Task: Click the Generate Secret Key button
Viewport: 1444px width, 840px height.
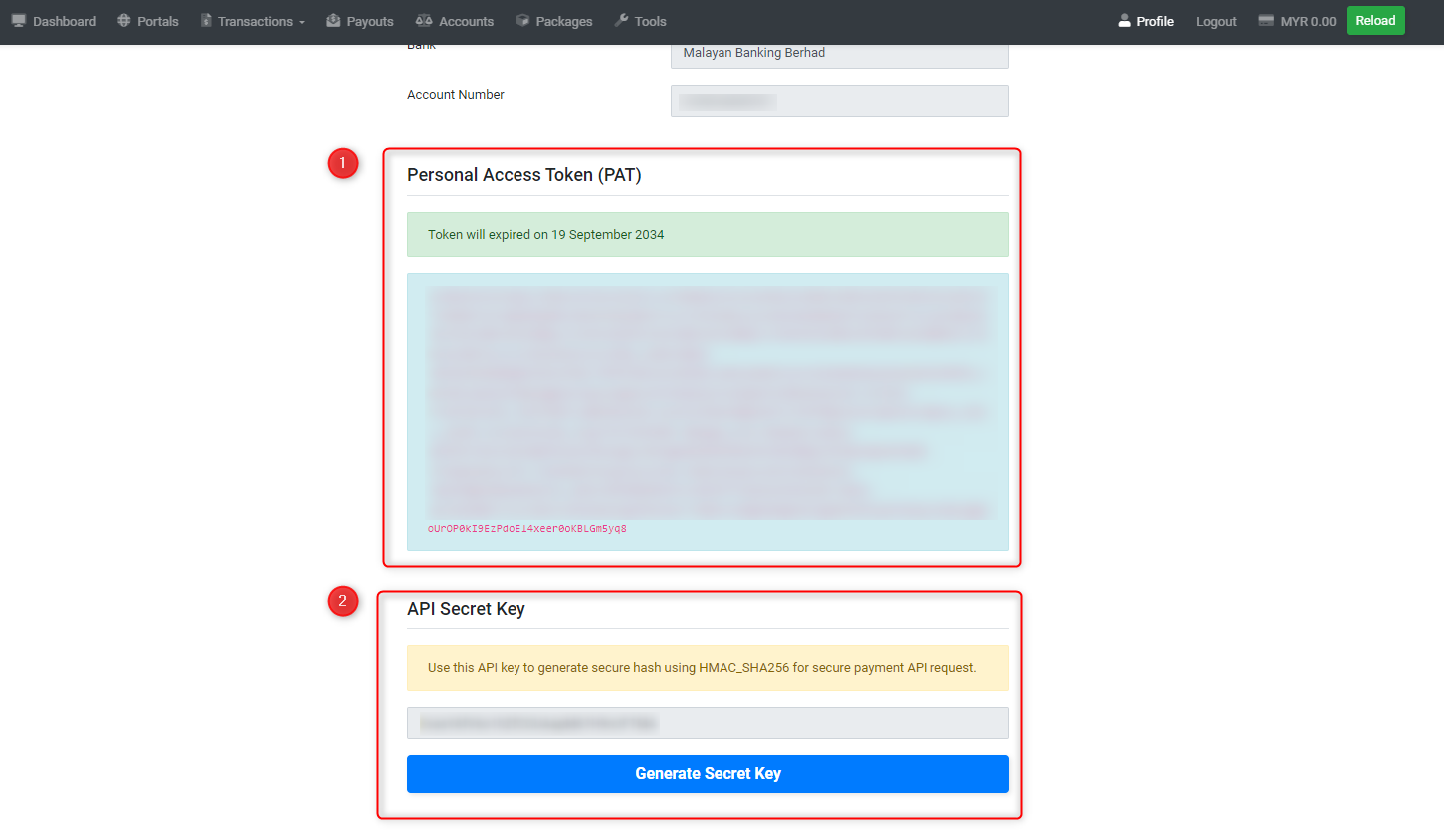Action: 708,774
